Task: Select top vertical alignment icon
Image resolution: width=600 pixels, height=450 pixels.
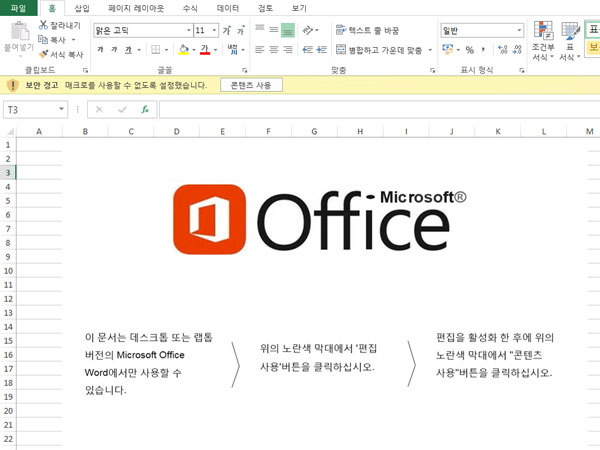Action: [x=260, y=29]
